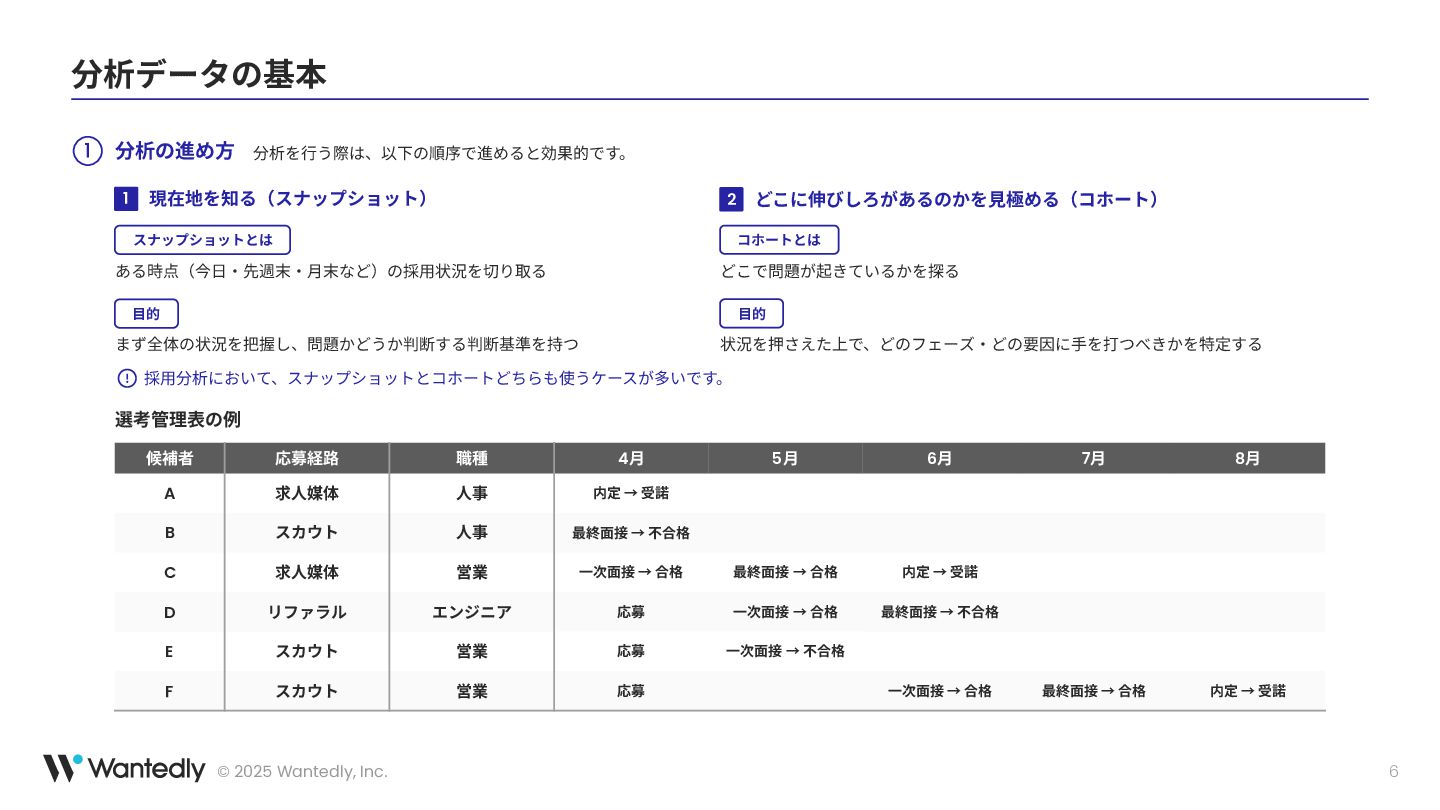Viewport: 1440px width, 810px height.
Task: Click the 分析の進め方 section heading
Action: click(x=175, y=151)
